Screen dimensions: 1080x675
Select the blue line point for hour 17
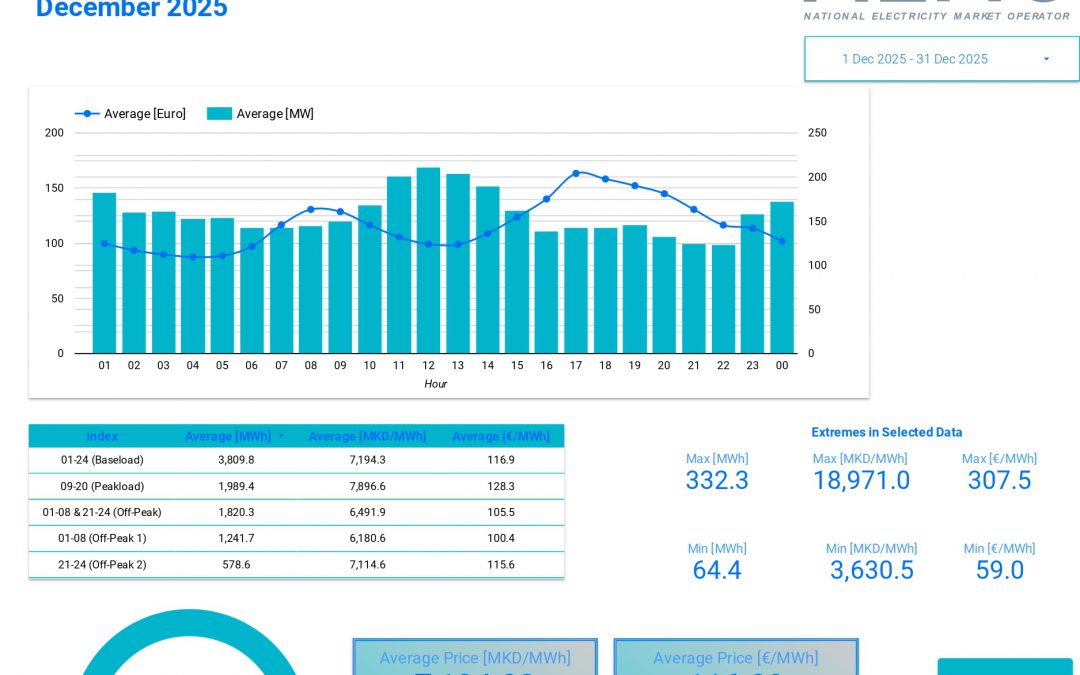tap(576, 173)
